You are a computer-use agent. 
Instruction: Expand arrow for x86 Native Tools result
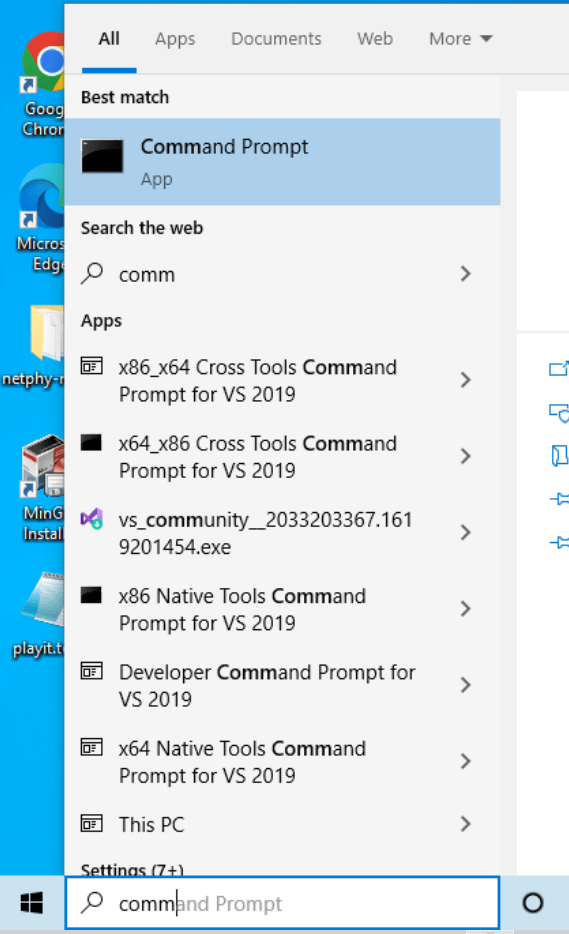[x=465, y=609]
